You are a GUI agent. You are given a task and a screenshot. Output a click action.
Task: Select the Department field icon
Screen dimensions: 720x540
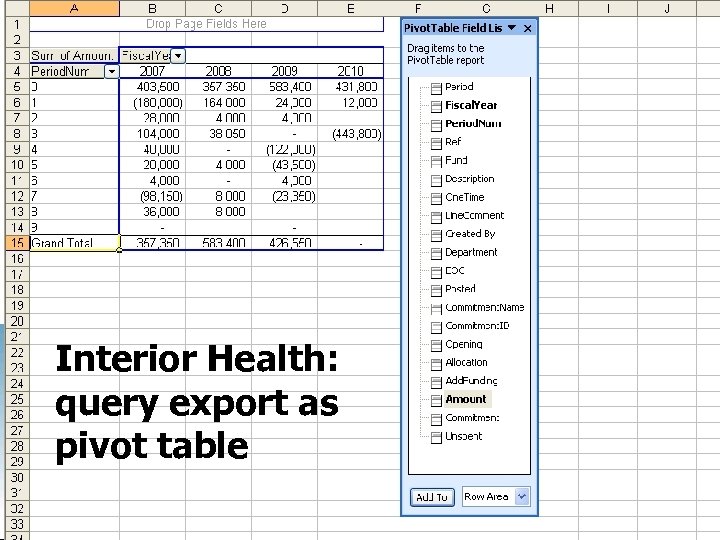436,253
